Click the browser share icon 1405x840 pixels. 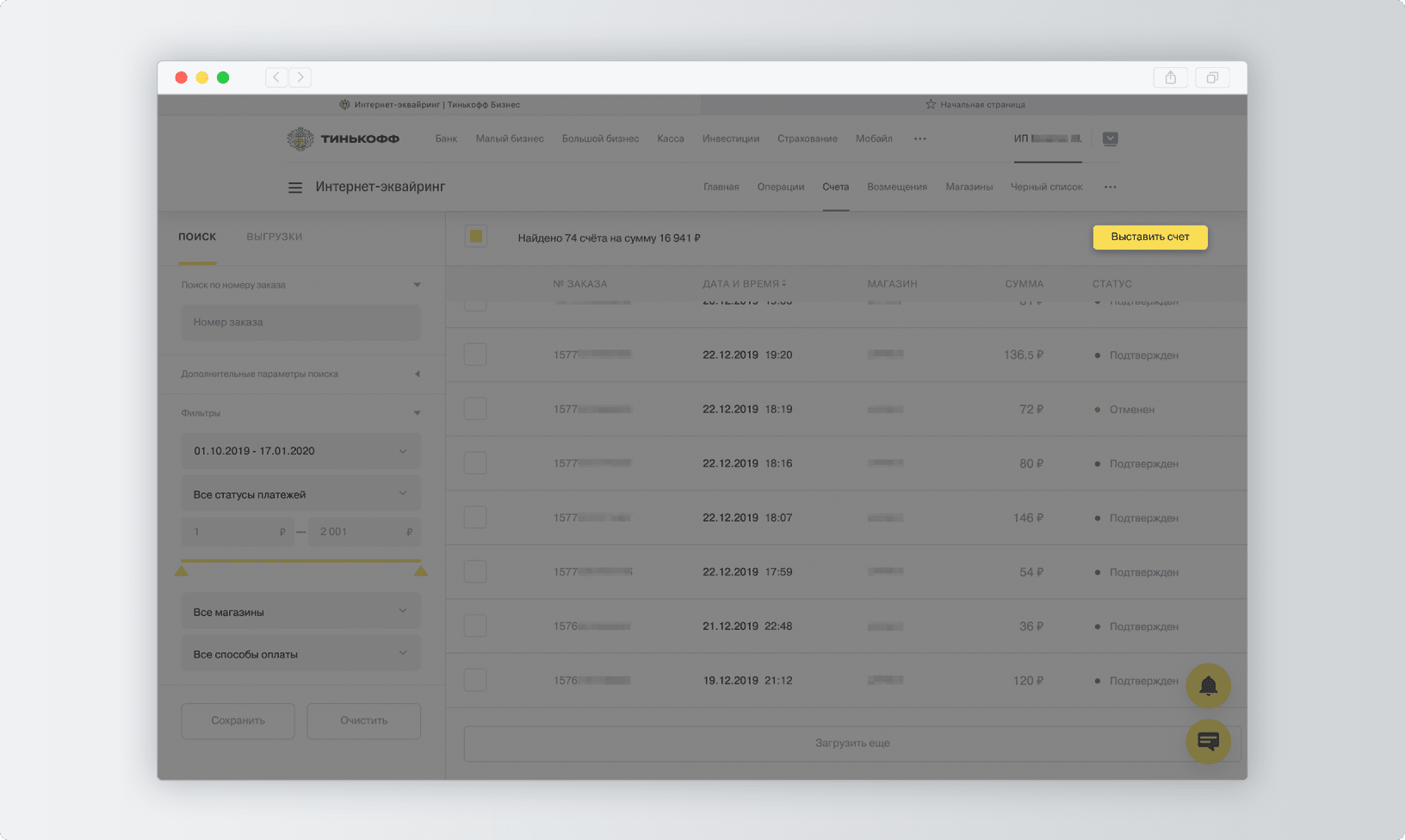coord(1171,77)
